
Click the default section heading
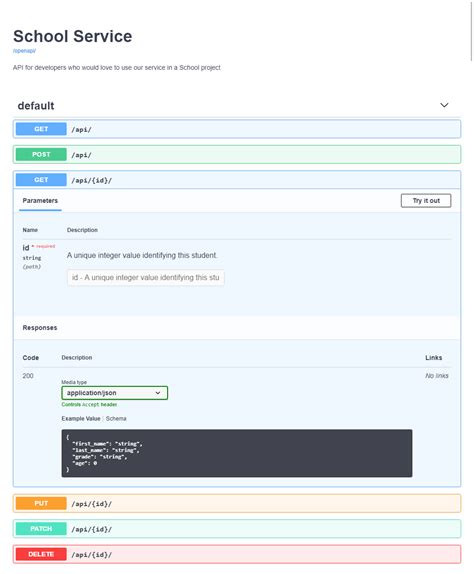(36, 106)
